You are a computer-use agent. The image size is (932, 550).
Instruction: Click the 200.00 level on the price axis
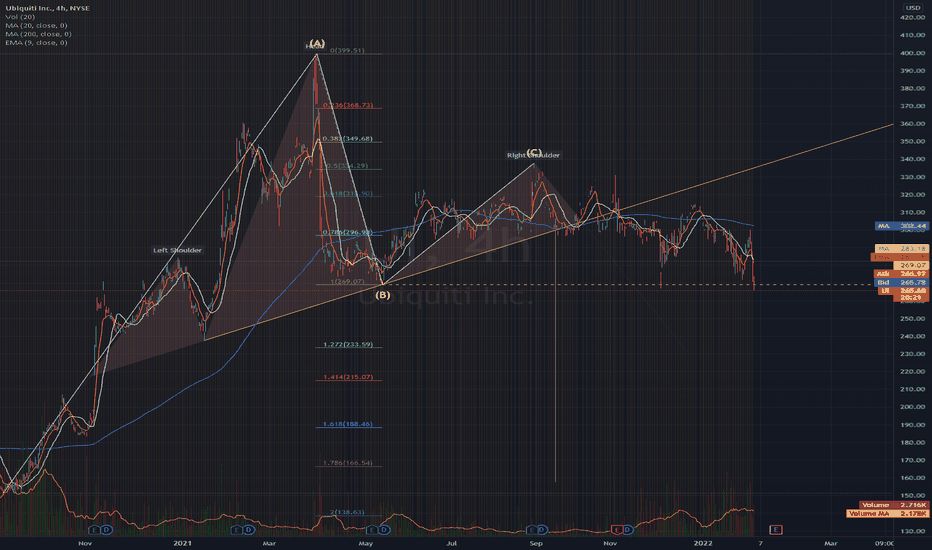coord(912,407)
